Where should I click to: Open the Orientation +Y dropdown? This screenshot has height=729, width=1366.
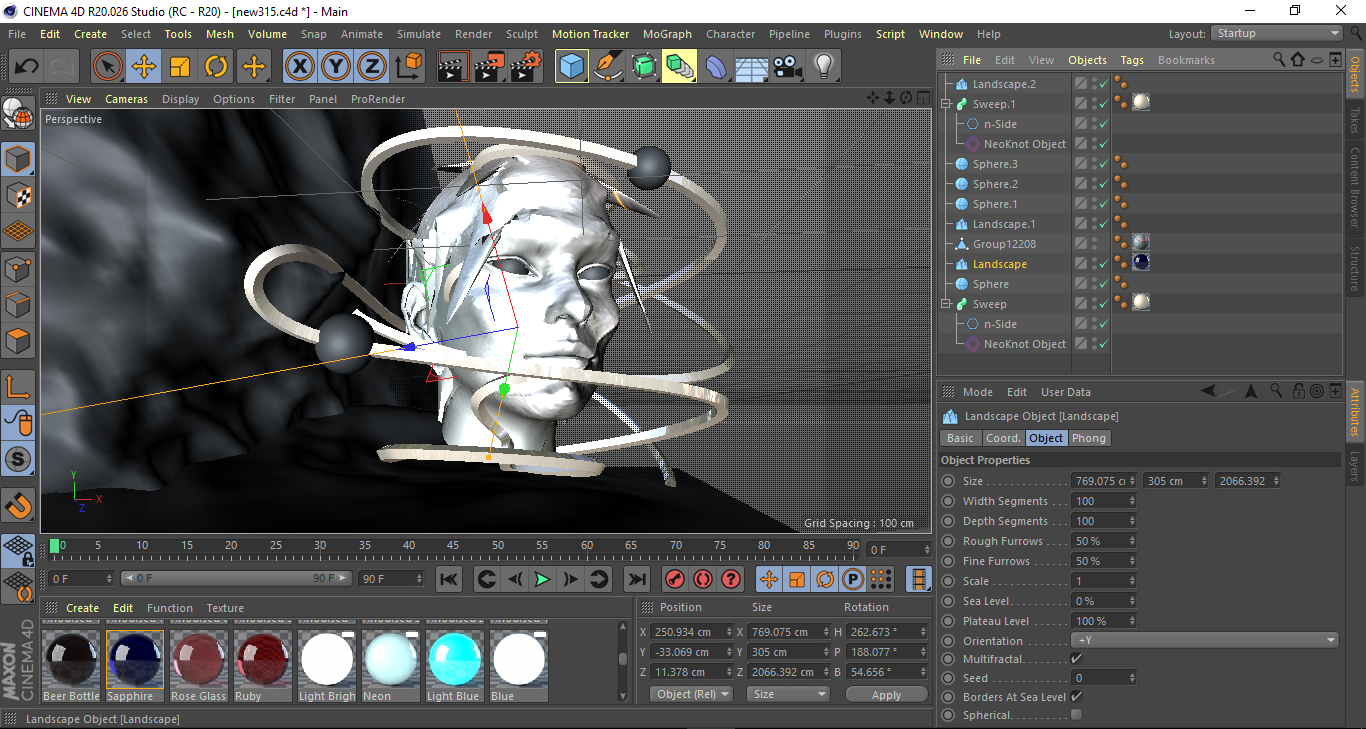coord(1205,640)
